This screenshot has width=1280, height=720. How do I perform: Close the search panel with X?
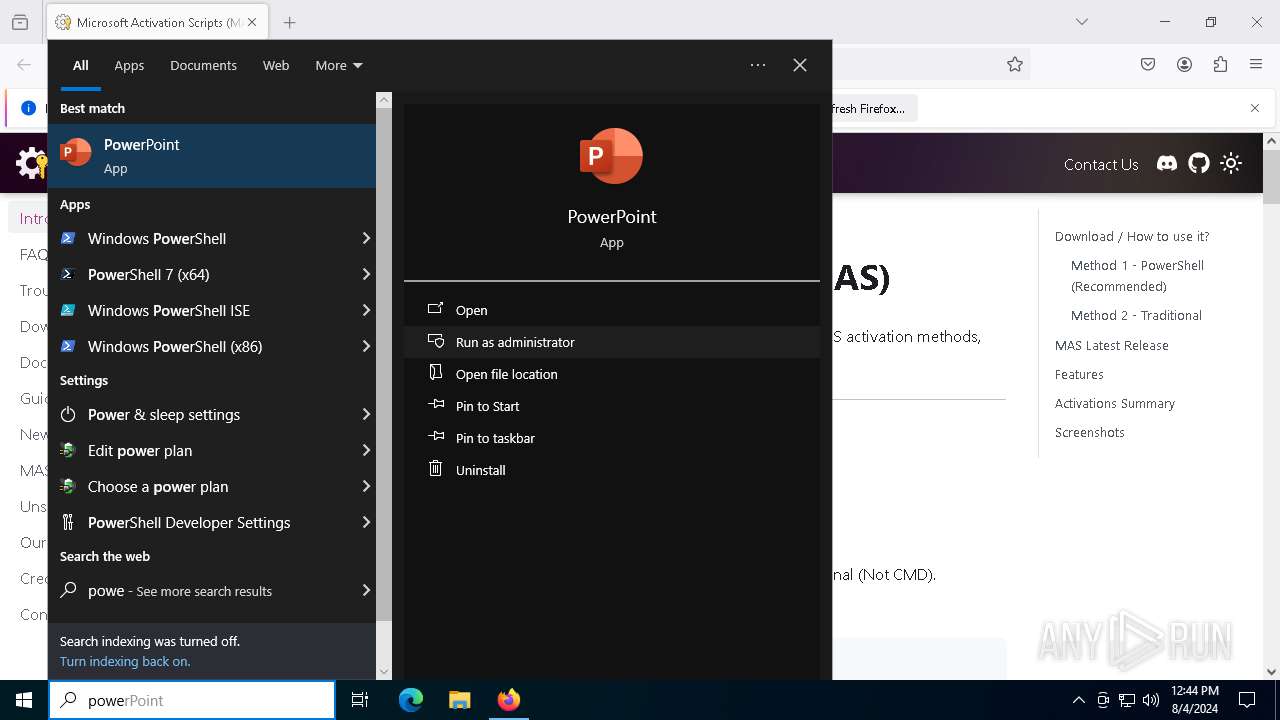pyautogui.click(x=800, y=65)
